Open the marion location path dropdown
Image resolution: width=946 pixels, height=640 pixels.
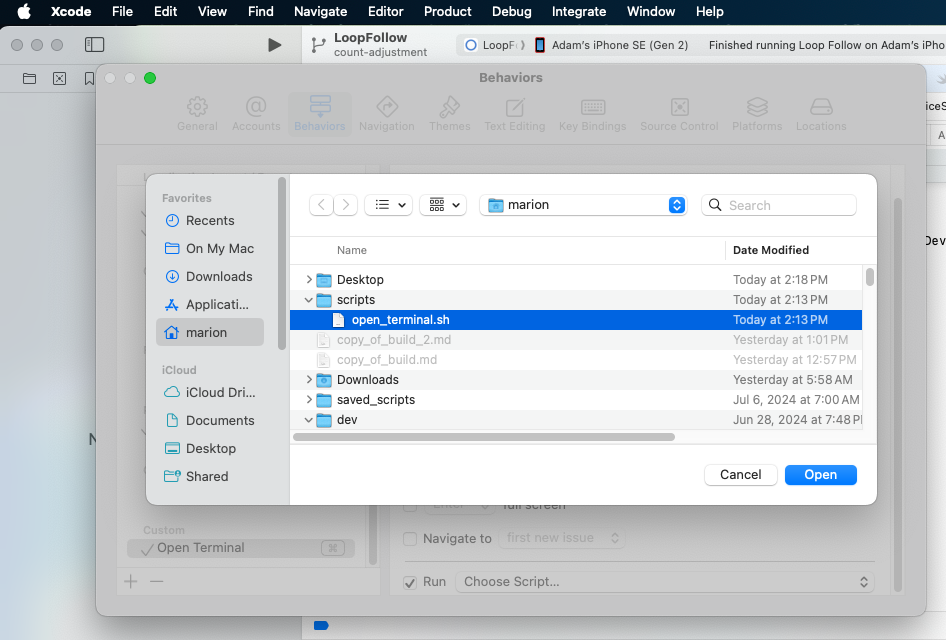click(585, 205)
